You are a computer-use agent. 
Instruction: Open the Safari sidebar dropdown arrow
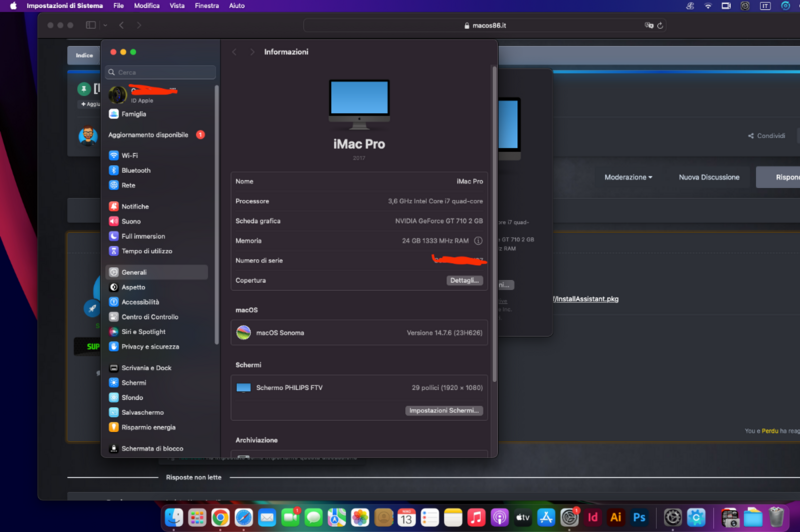(x=103, y=24)
